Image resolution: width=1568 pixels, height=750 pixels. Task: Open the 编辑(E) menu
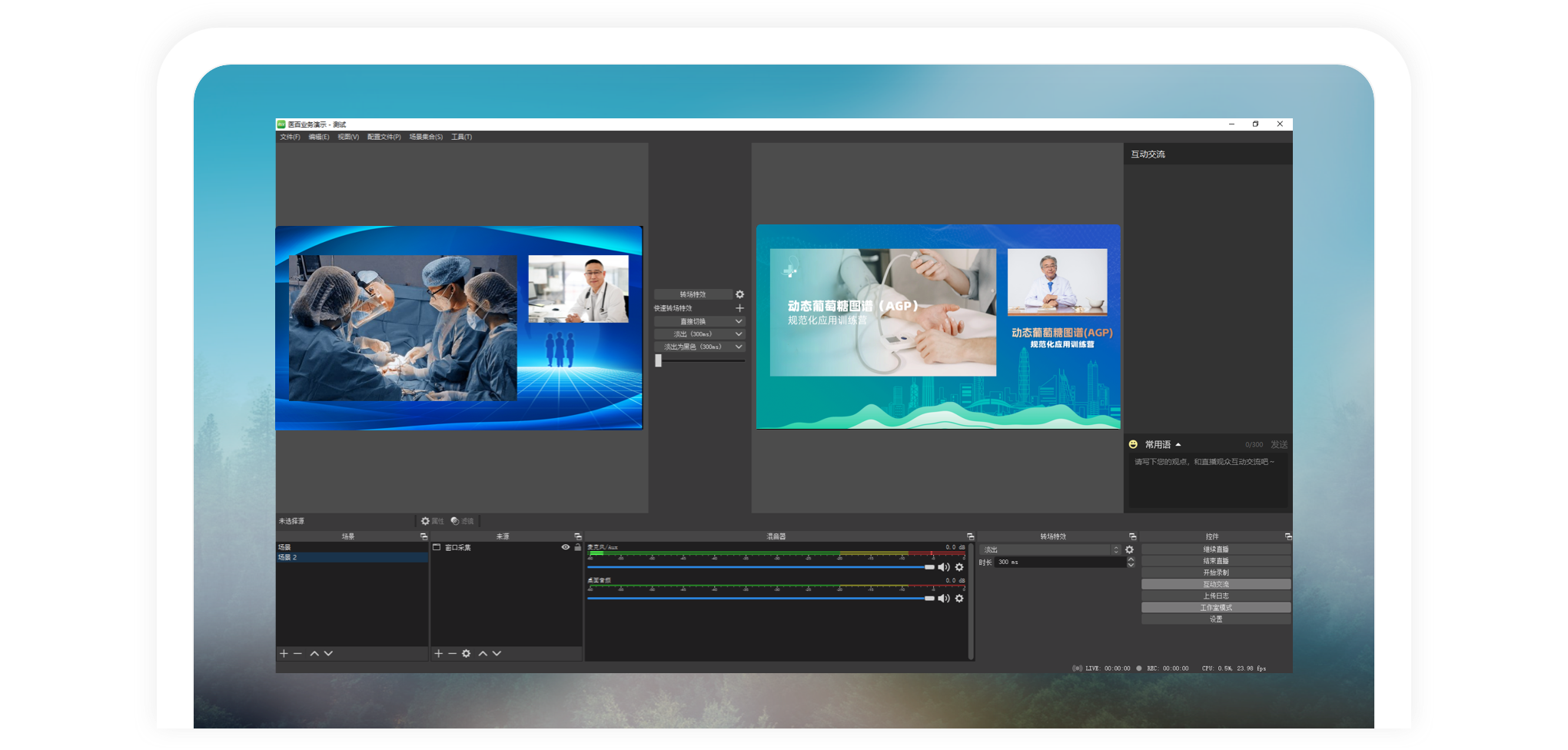pos(318,137)
